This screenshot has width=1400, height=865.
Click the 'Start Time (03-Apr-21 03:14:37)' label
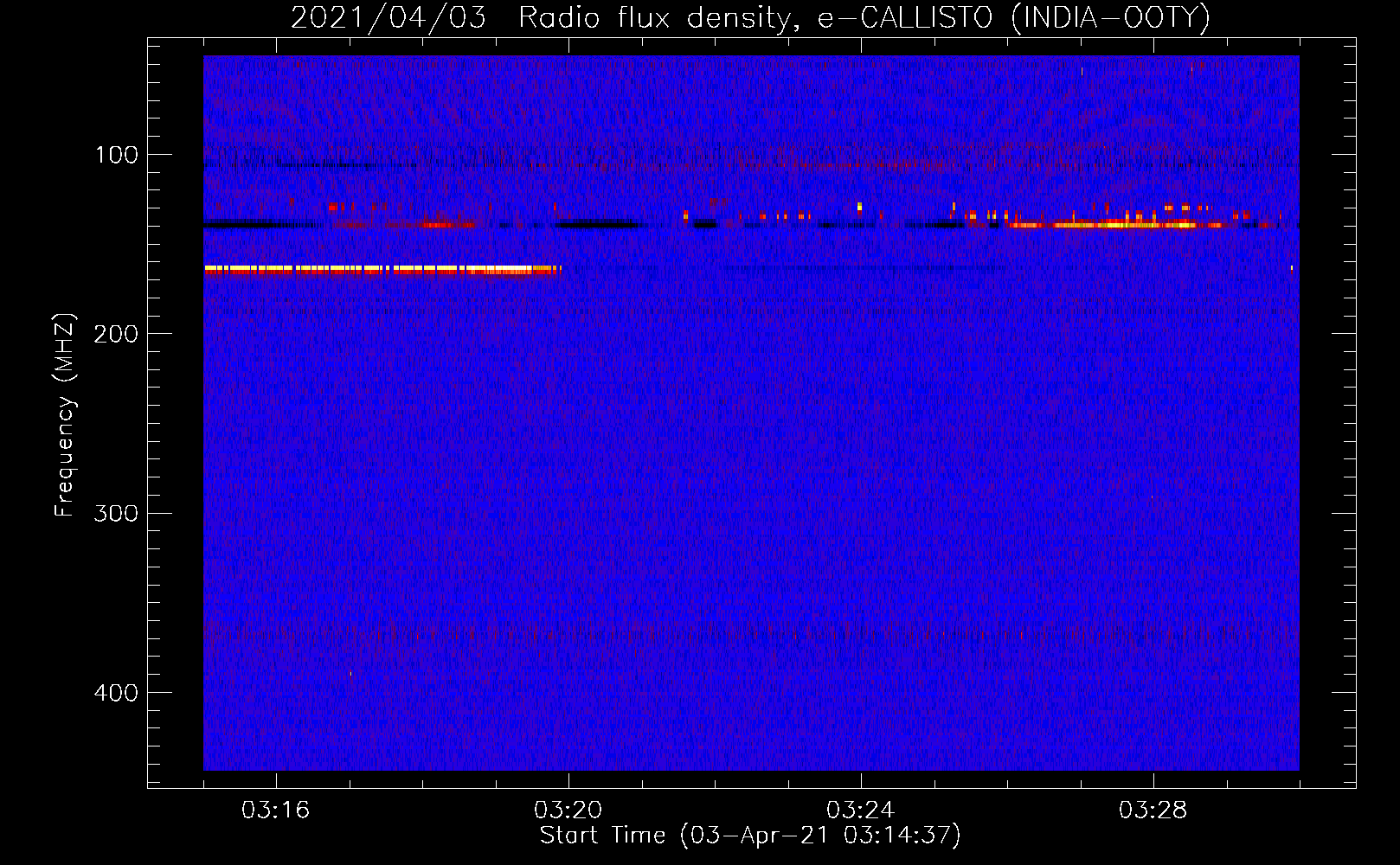coord(750,836)
